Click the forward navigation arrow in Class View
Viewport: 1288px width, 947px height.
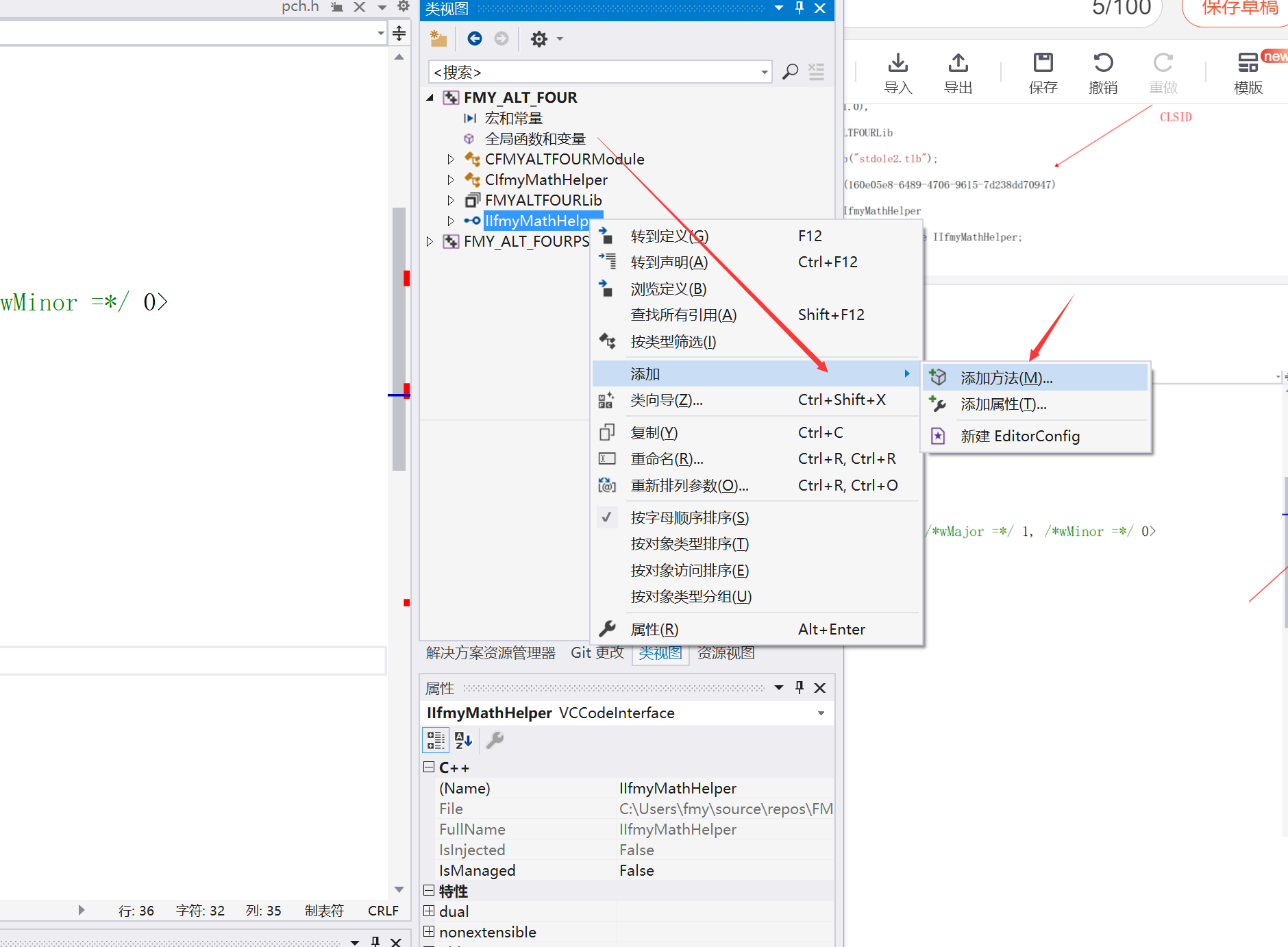[x=501, y=38]
